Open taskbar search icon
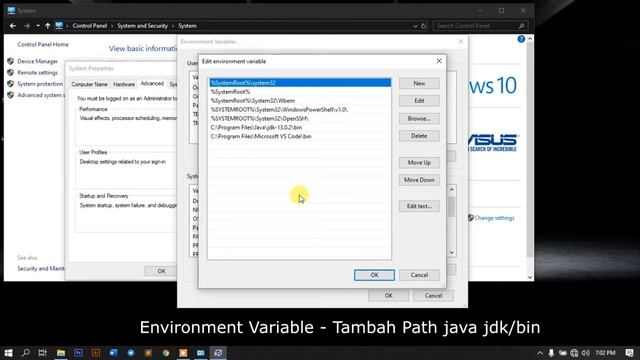 click(x=25, y=353)
